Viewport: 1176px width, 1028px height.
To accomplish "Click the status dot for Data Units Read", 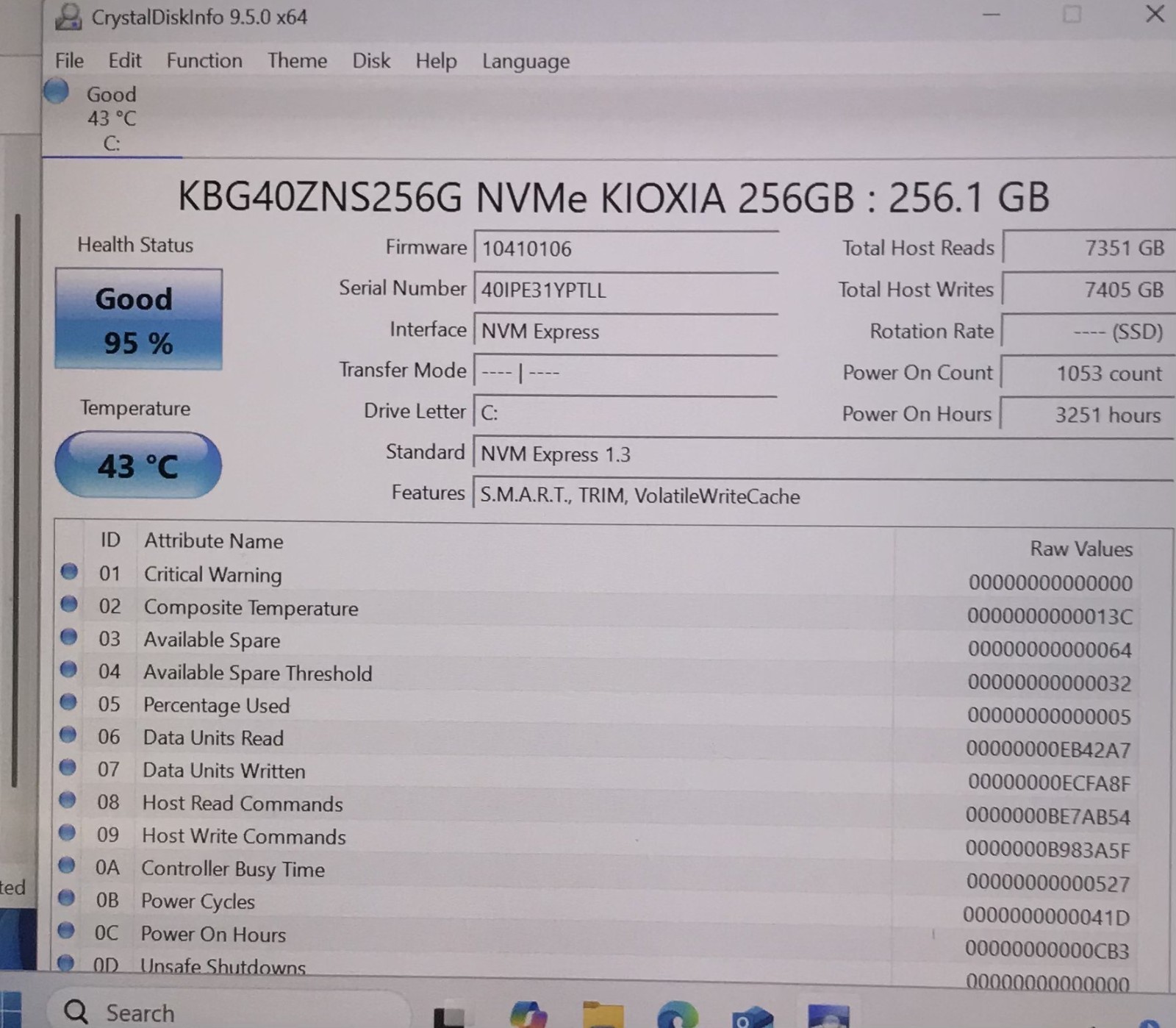I will click(68, 734).
